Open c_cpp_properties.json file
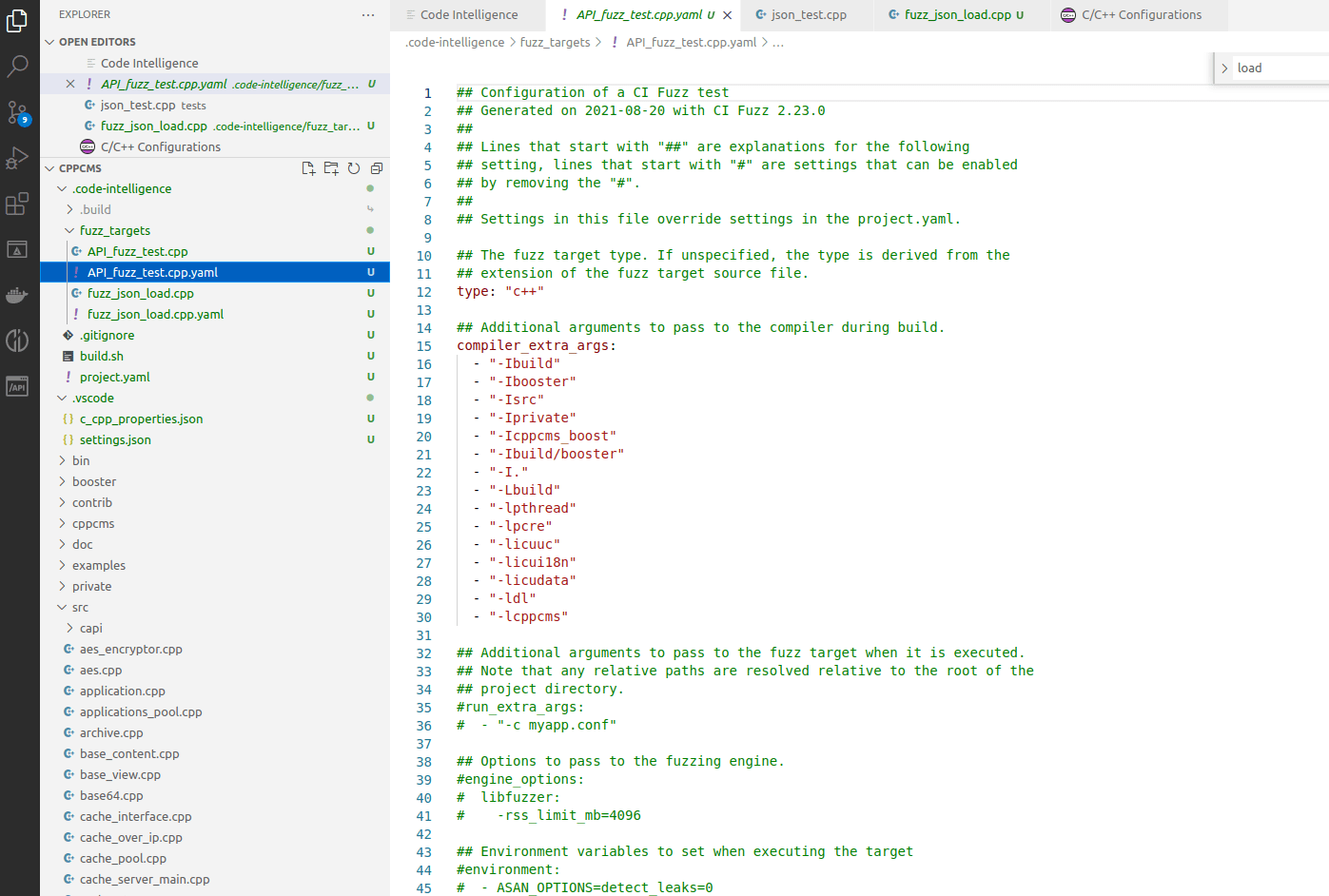Screen dimensions: 1329x896 (x=215, y=419)
